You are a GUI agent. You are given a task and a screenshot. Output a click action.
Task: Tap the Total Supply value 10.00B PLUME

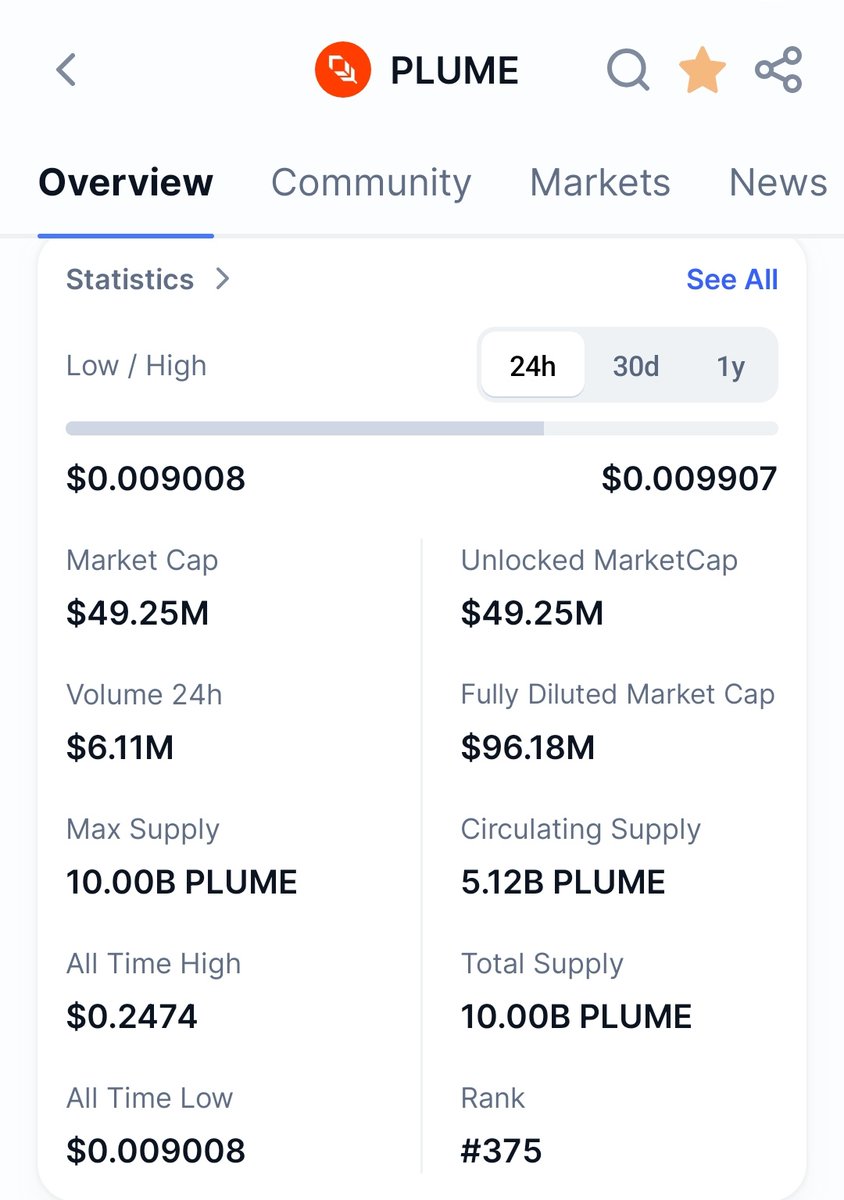(576, 1017)
